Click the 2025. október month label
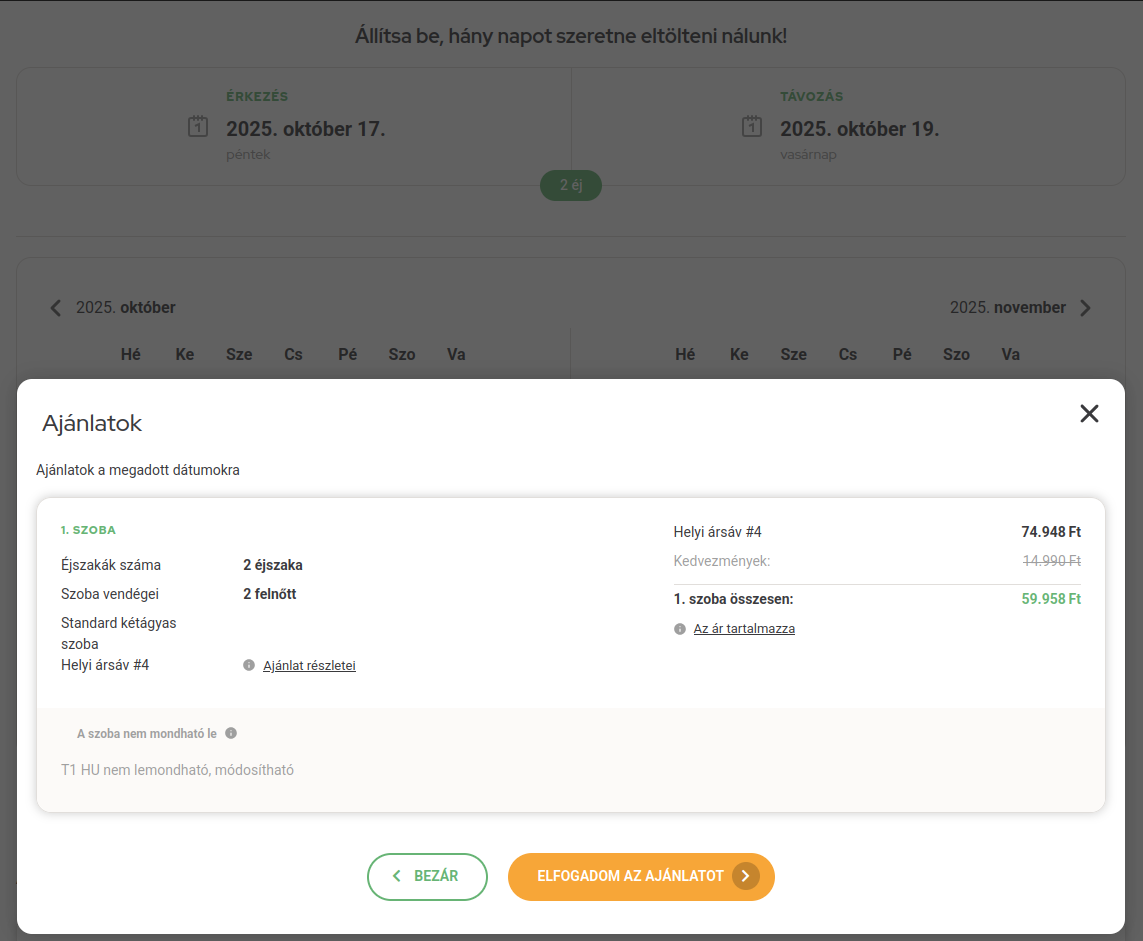 126,308
